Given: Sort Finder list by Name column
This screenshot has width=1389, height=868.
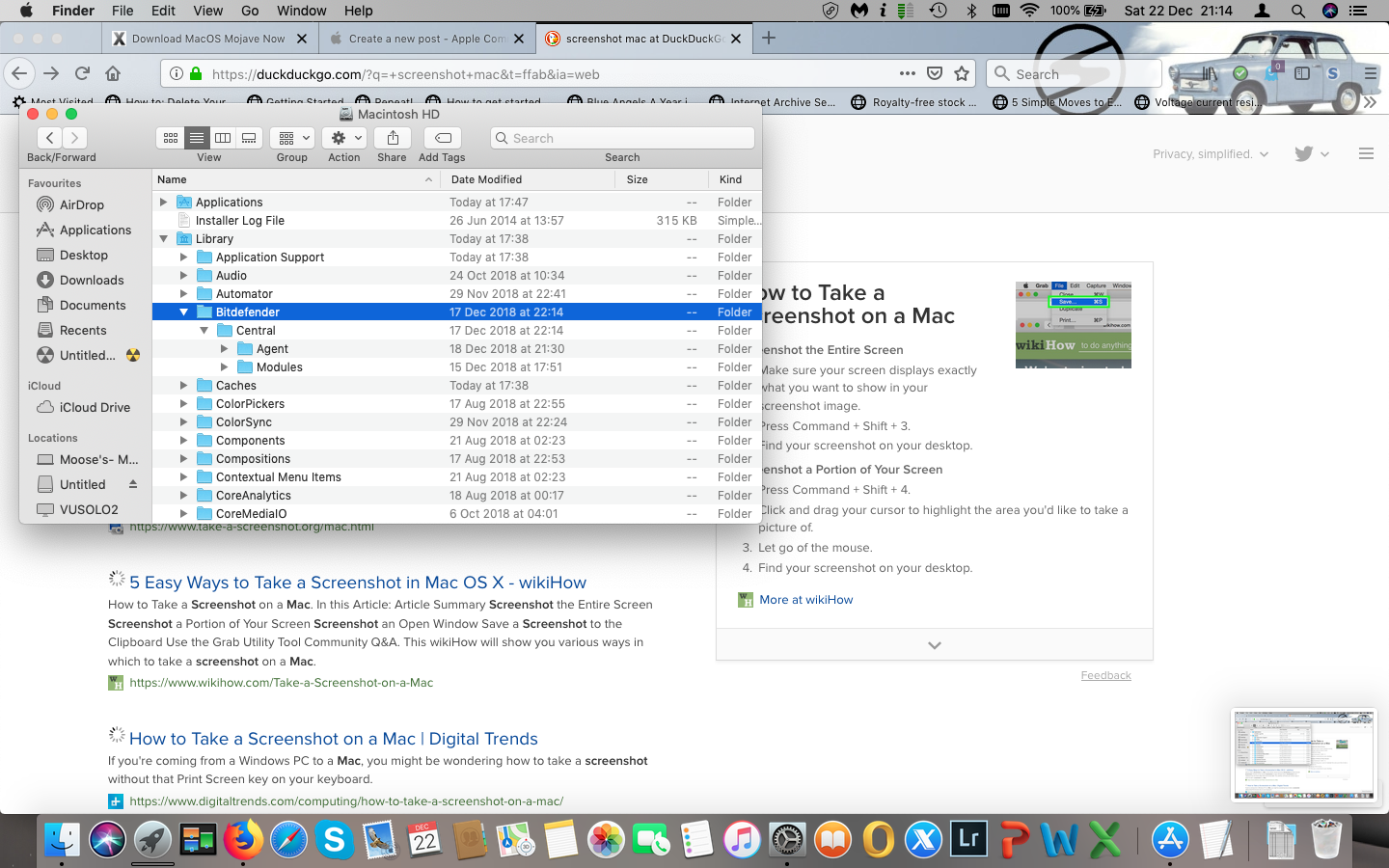Looking at the screenshot, I should tap(296, 179).
